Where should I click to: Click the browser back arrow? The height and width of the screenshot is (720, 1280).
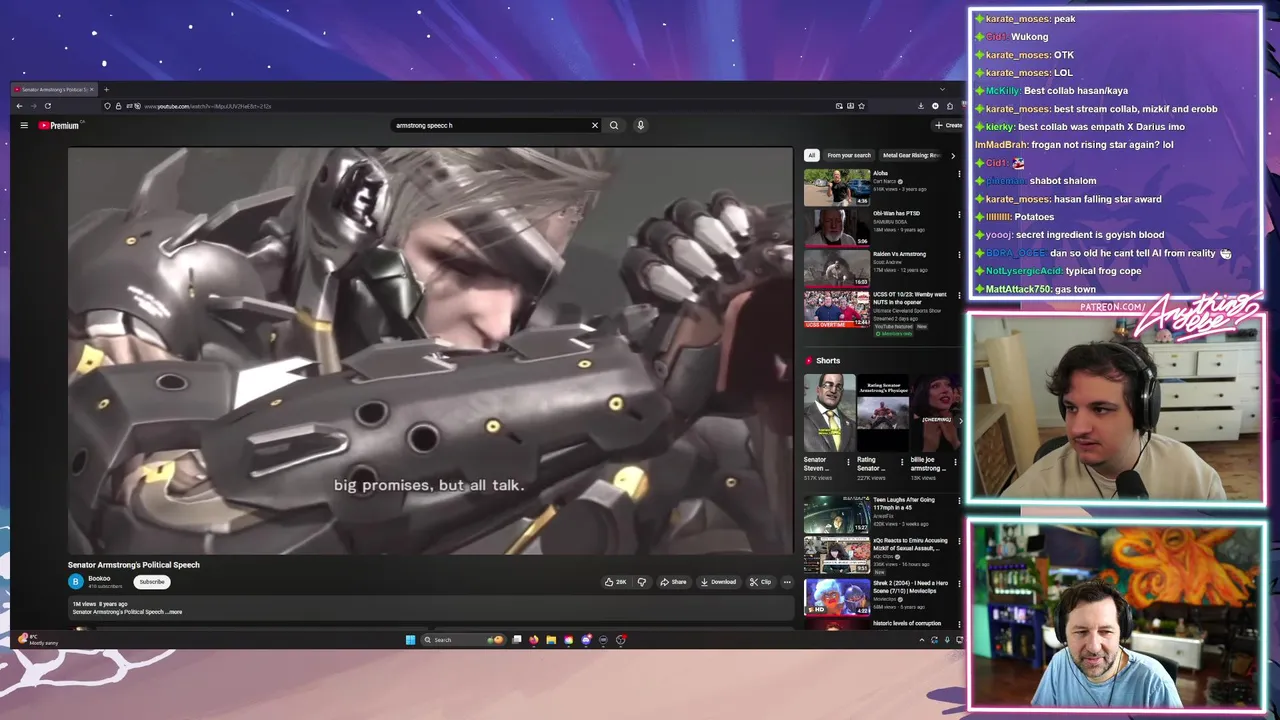[19, 106]
